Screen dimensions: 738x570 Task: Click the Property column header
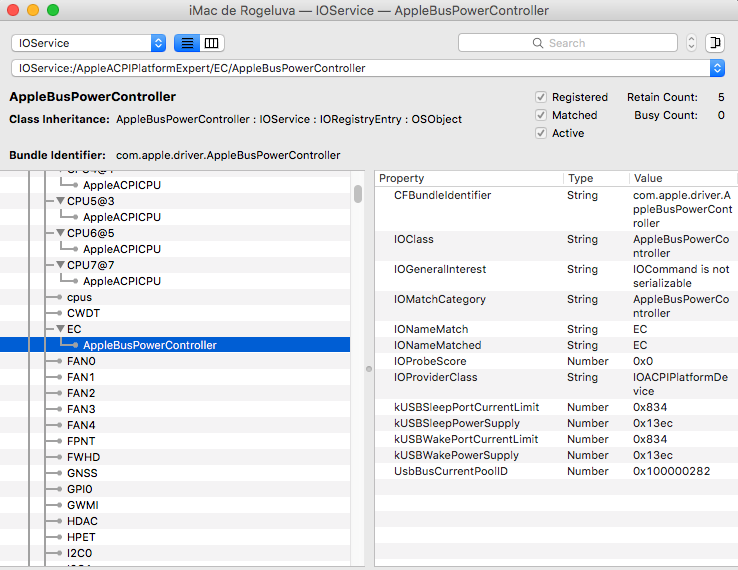coord(469,178)
